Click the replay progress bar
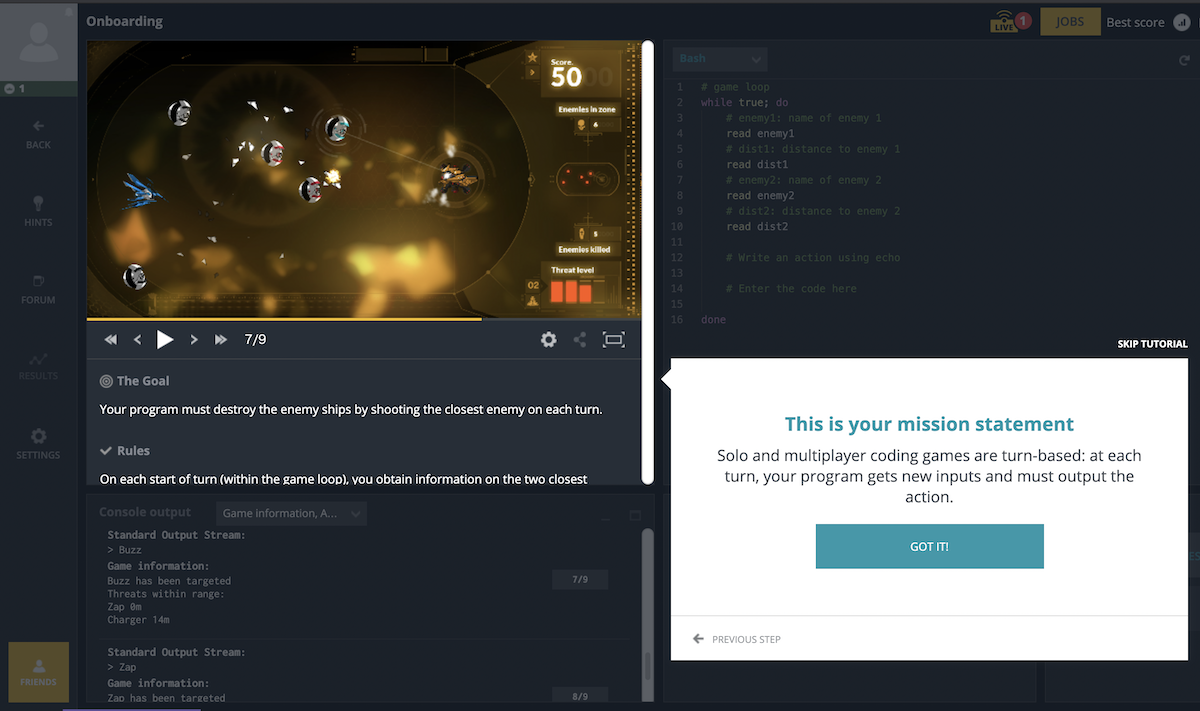Viewport: 1200px width, 711px height. pos(364,320)
